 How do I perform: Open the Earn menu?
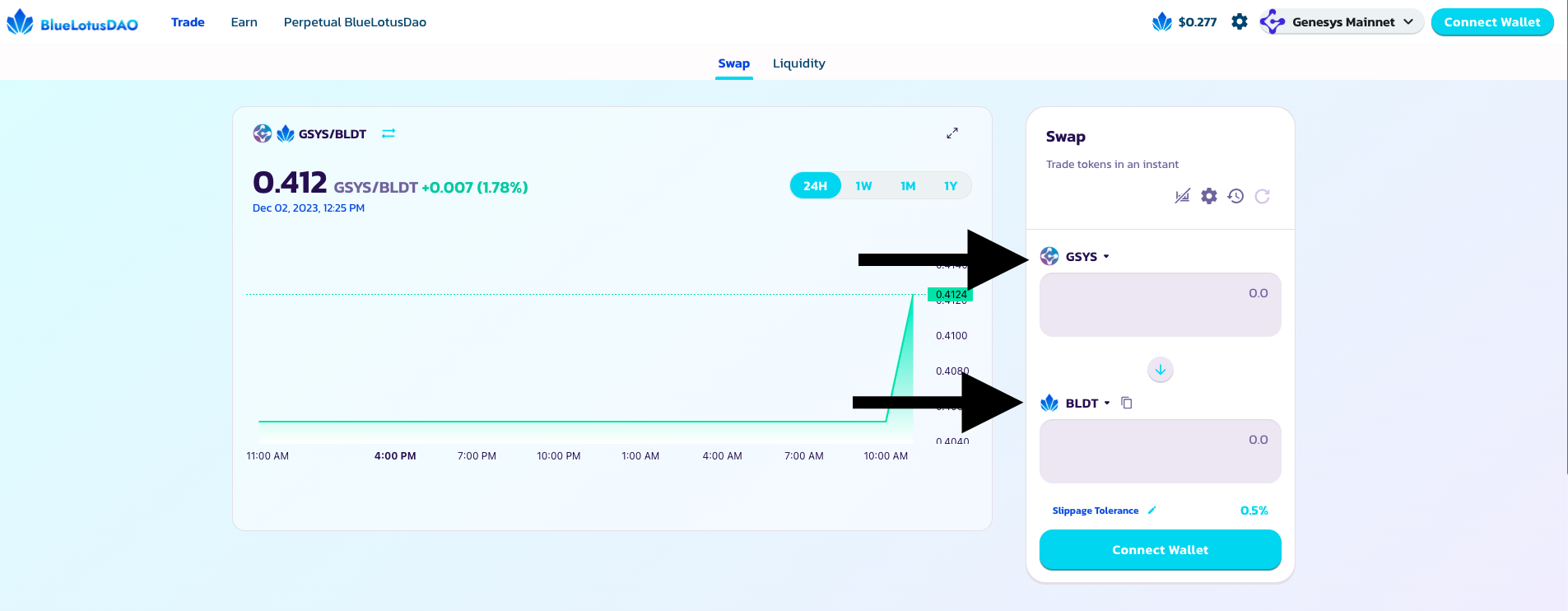[244, 22]
